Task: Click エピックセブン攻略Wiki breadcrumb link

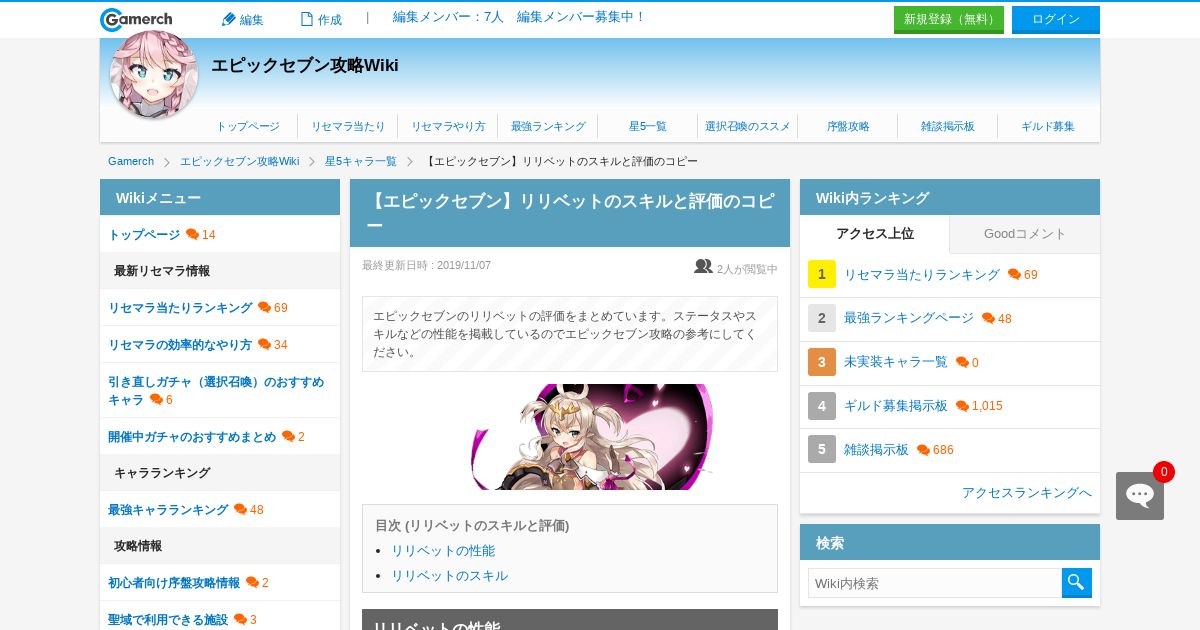Action: 239,161
